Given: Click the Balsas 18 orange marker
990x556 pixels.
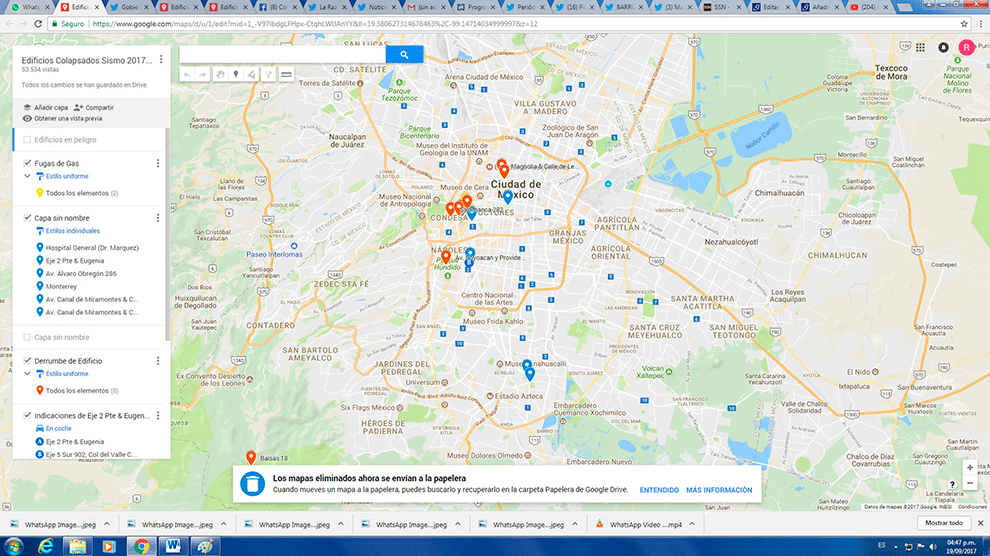Looking at the screenshot, I should [x=251, y=457].
